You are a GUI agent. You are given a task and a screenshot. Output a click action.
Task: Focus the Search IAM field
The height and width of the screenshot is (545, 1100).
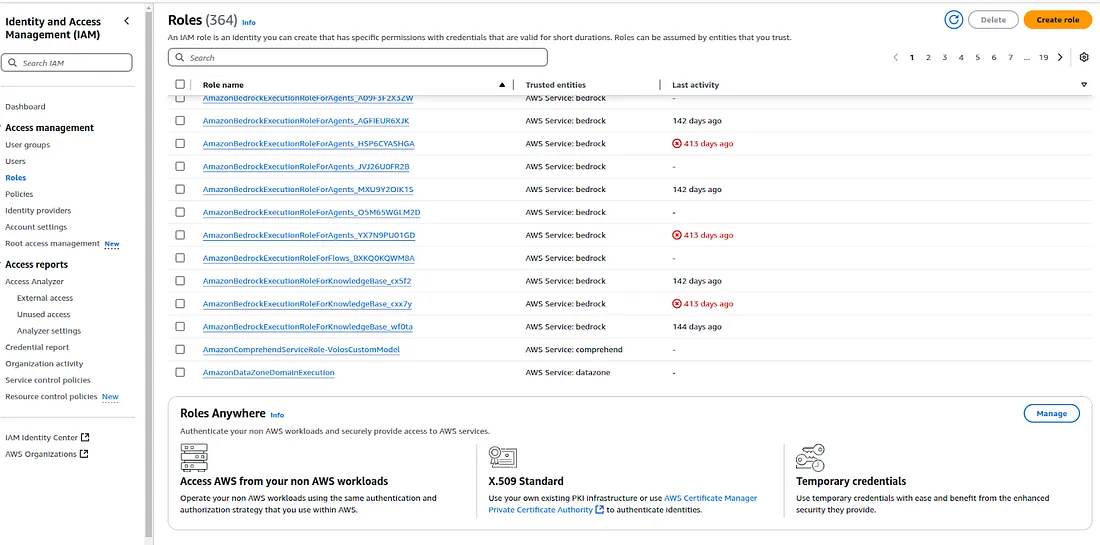click(67, 62)
